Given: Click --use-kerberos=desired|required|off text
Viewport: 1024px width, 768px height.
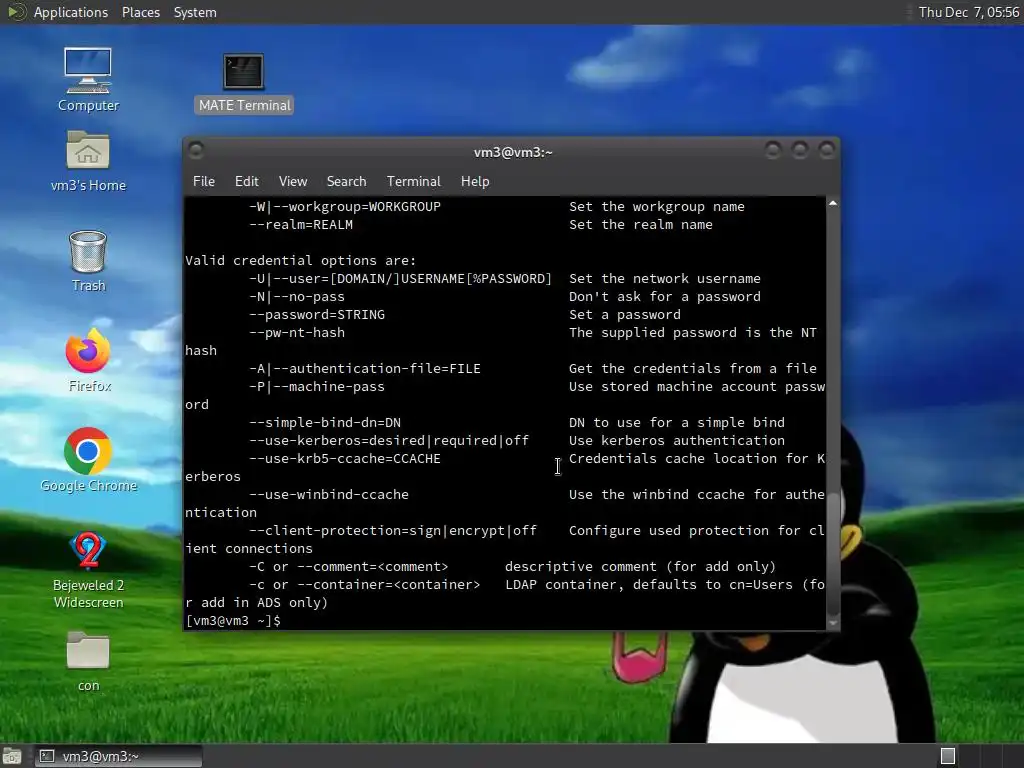Looking at the screenshot, I should [x=389, y=441].
